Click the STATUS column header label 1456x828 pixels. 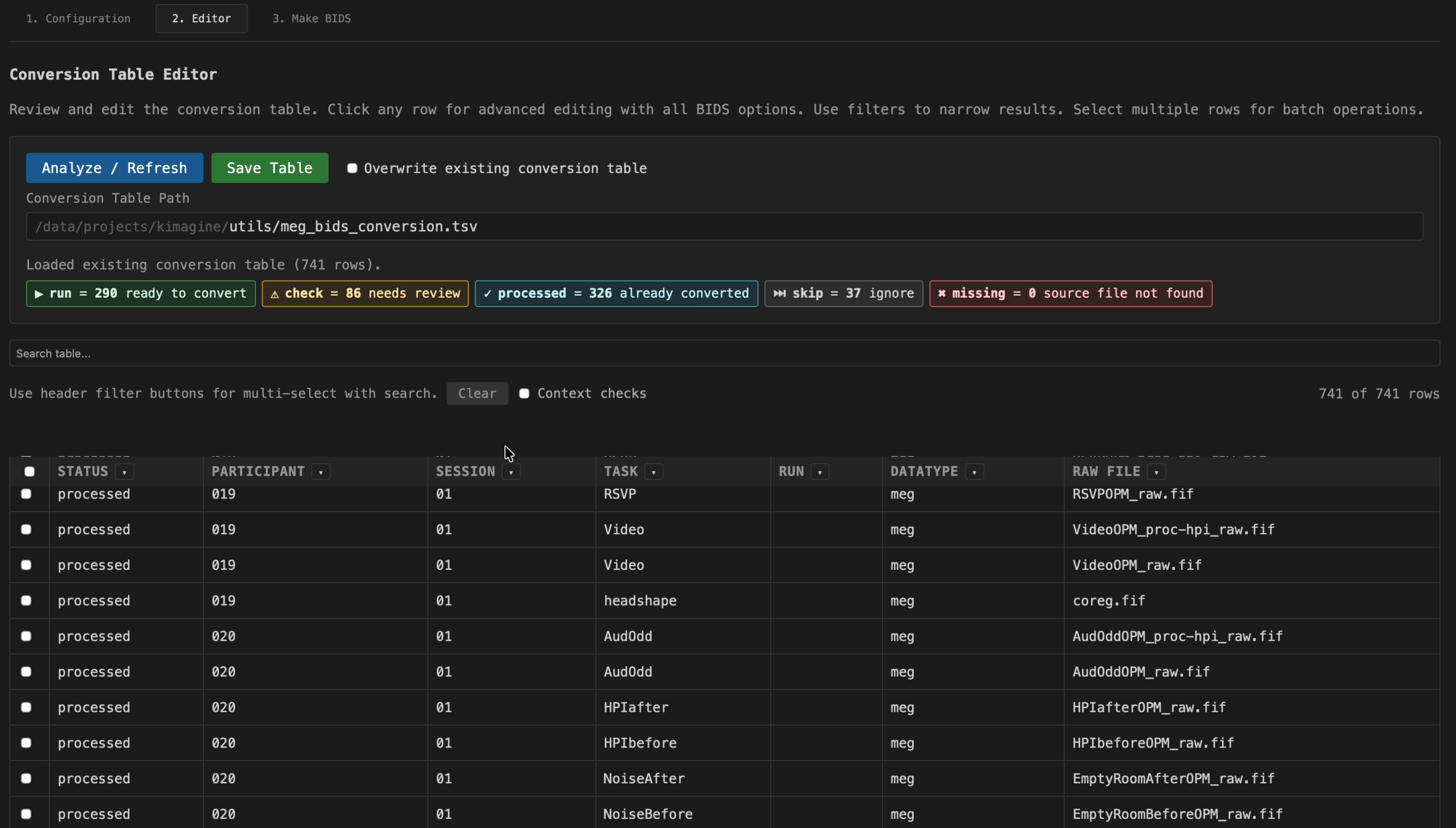83,472
